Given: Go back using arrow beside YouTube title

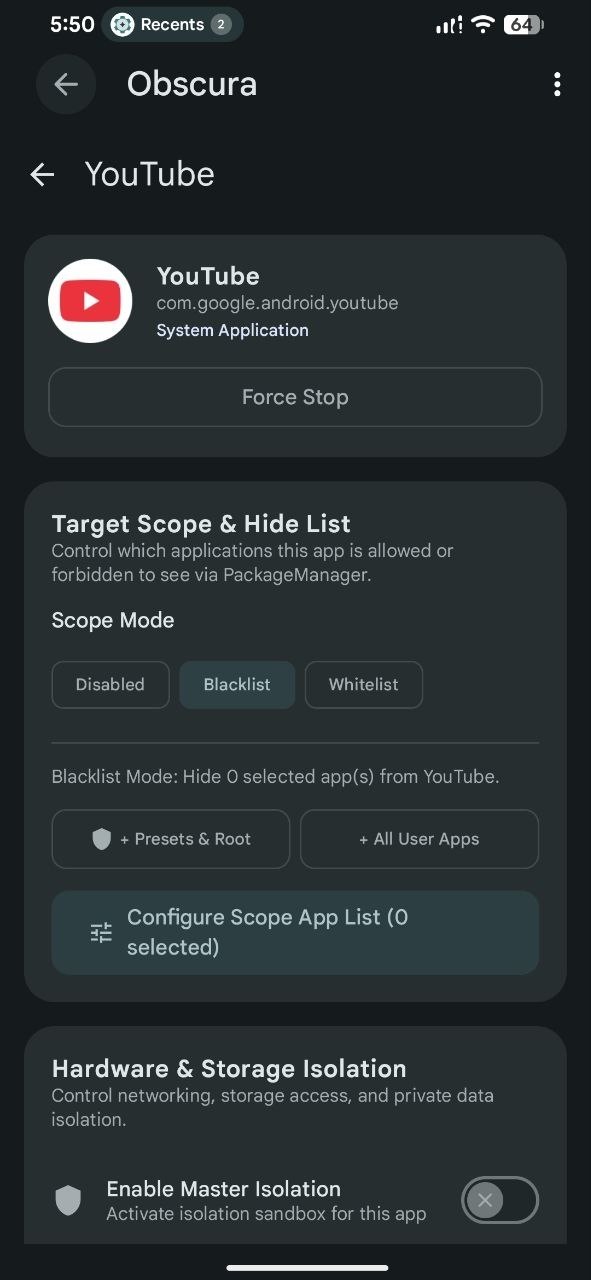Looking at the screenshot, I should click(x=42, y=175).
